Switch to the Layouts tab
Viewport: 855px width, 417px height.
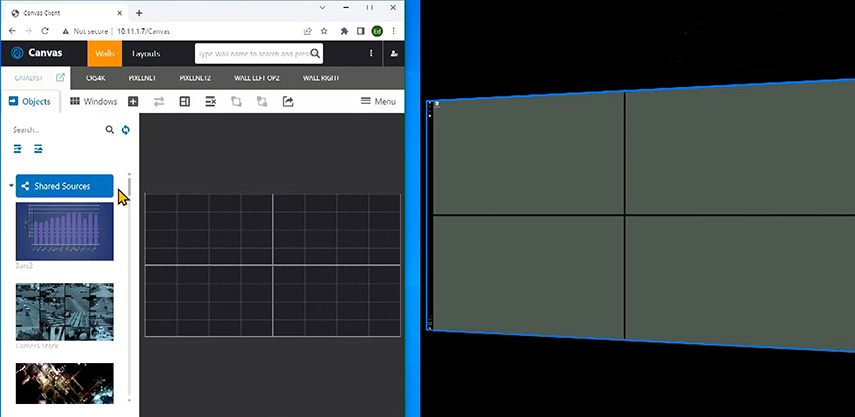[x=146, y=53]
